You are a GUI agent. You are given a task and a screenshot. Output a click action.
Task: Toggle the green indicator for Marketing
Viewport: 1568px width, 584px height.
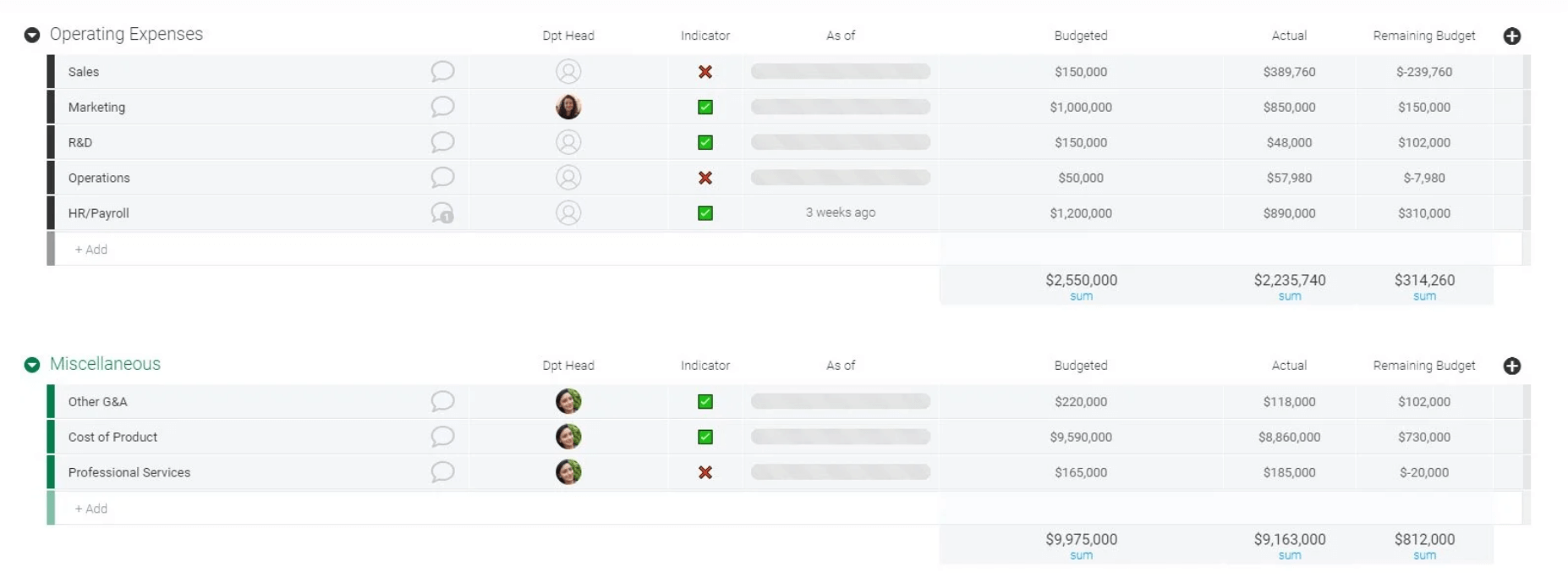pyautogui.click(x=705, y=107)
